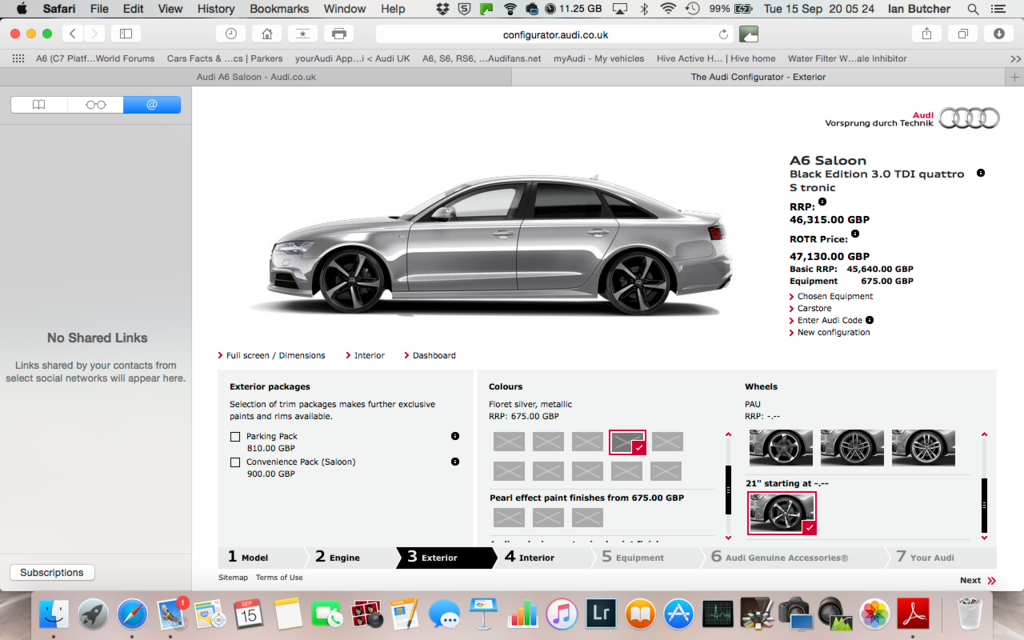Go to step 1 Model
1024x640 pixels.
click(x=261, y=557)
